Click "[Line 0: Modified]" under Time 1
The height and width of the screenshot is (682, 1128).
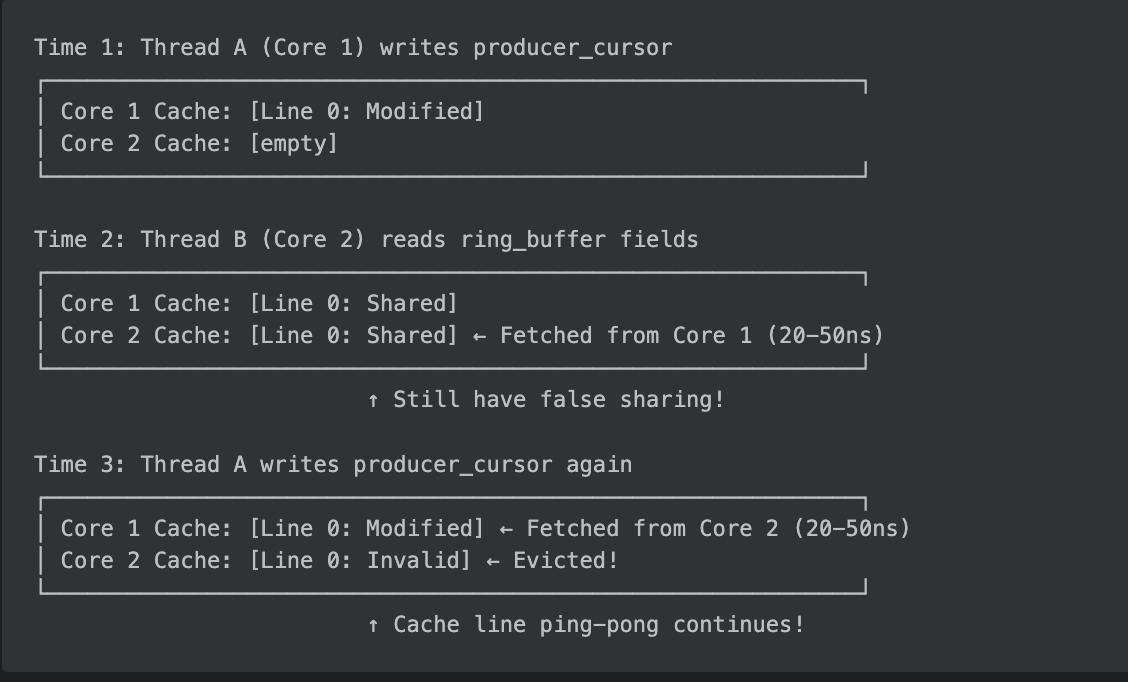click(x=366, y=111)
